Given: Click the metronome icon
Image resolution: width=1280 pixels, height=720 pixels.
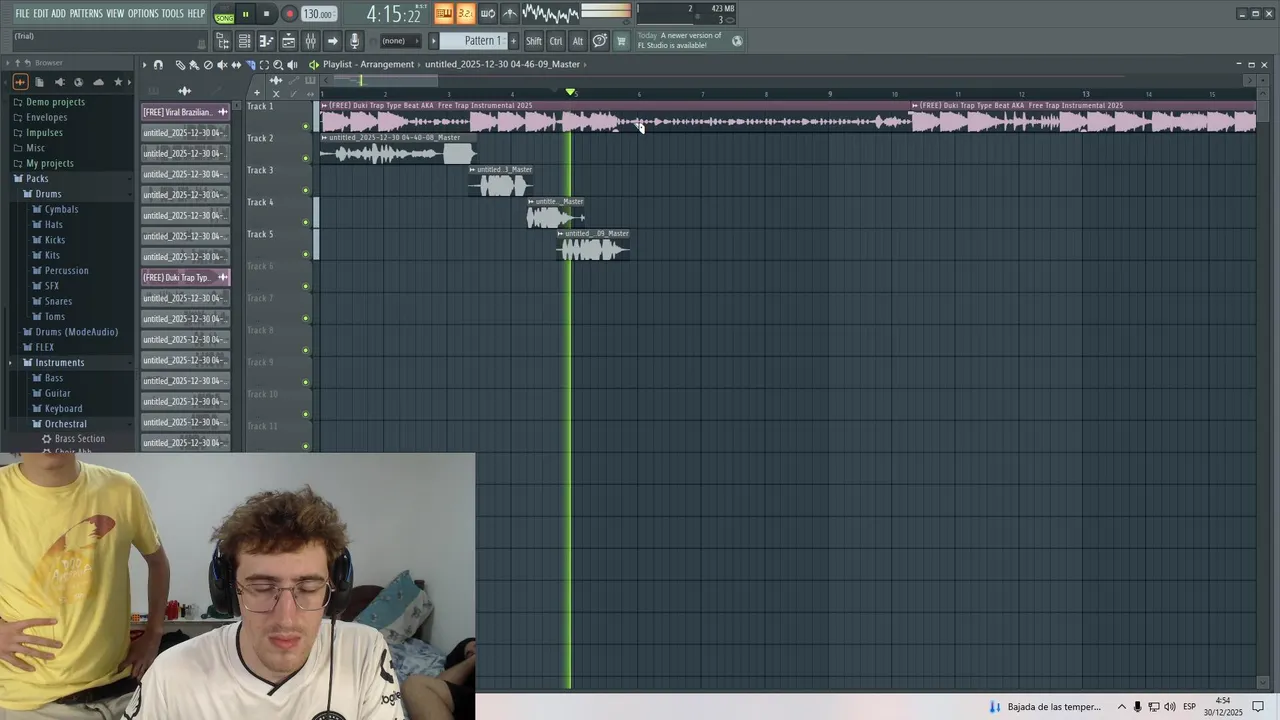Looking at the screenshot, I should pos(509,13).
